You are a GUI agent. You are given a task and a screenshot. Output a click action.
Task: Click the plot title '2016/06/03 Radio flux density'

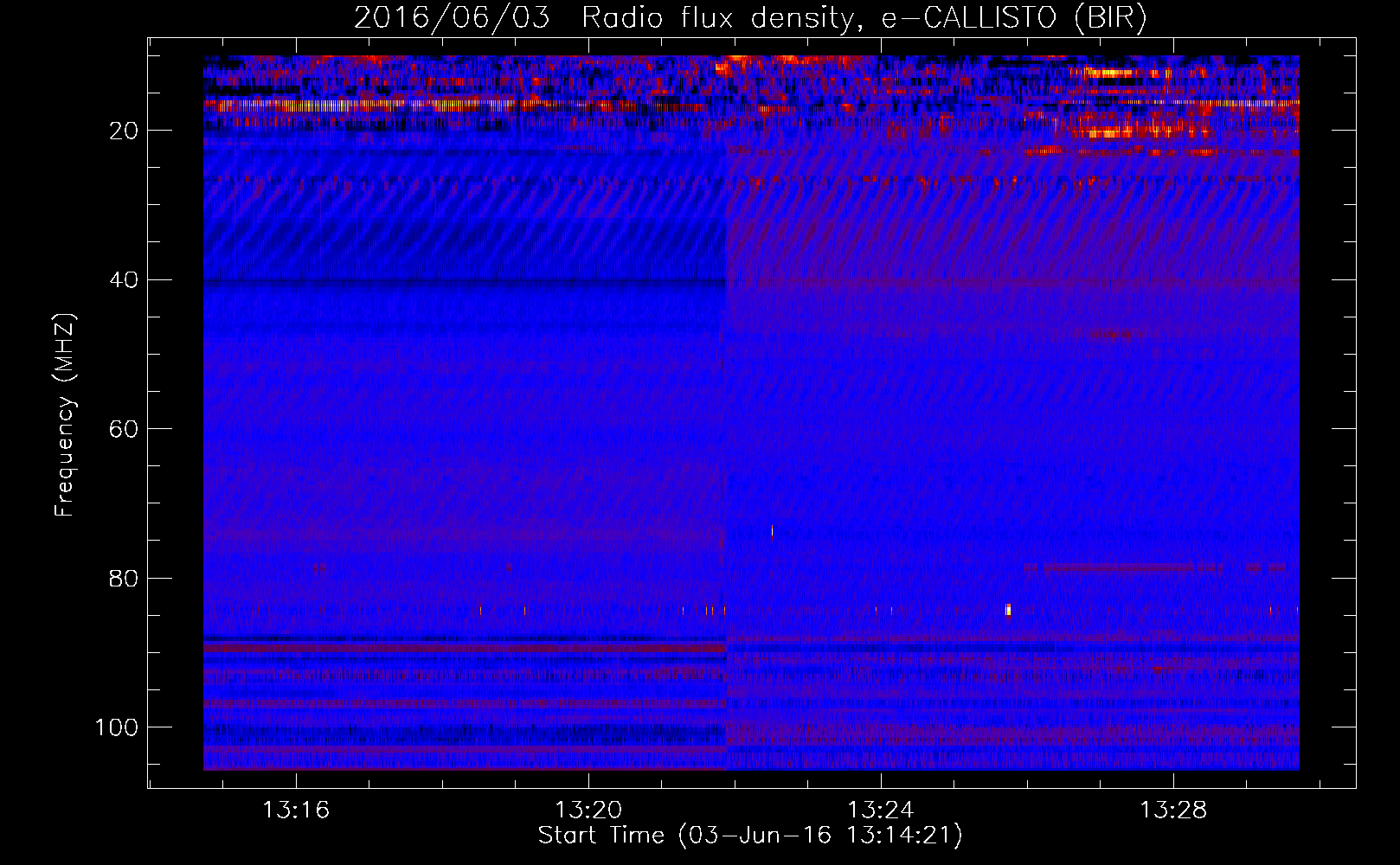tap(604, 19)
